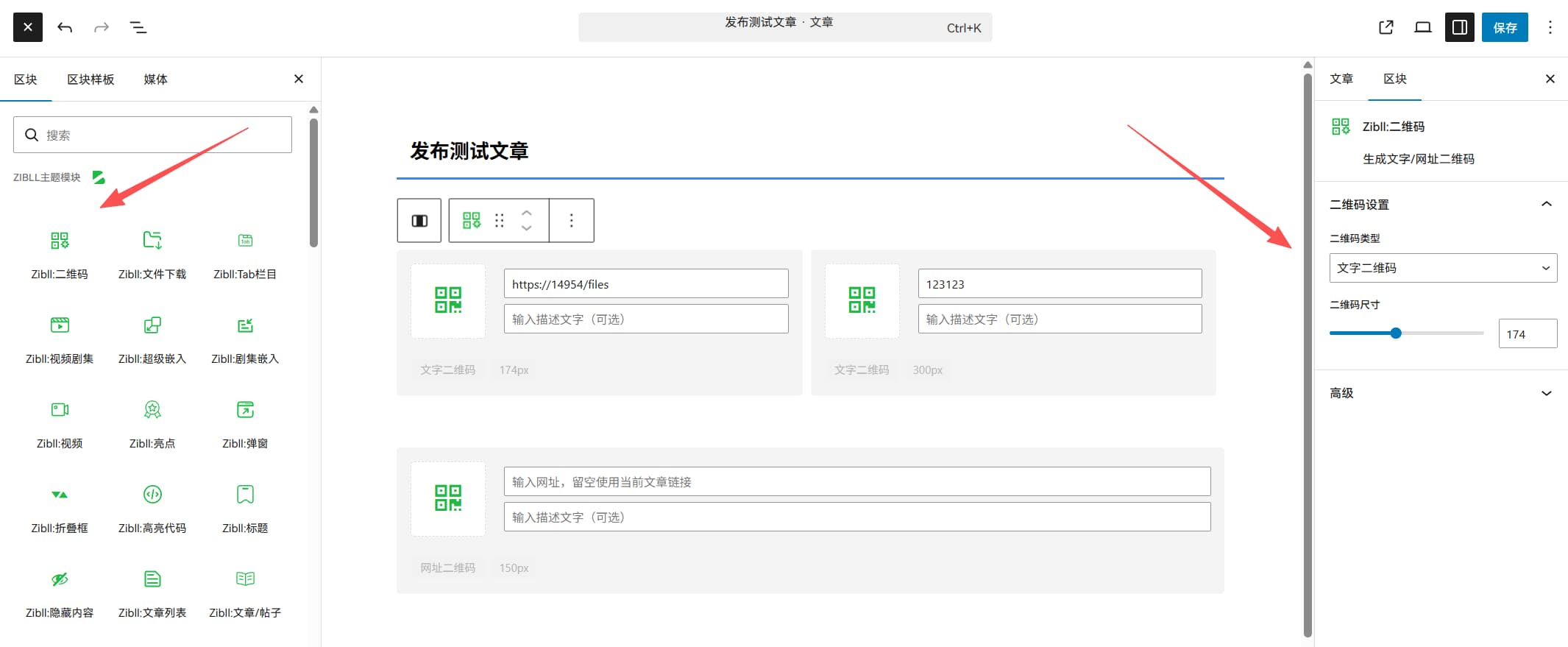Image resolution: width=1568 pixels, height=647 pixels.
Task: Click description field under https://14954/files
Action: pos(646,319)
